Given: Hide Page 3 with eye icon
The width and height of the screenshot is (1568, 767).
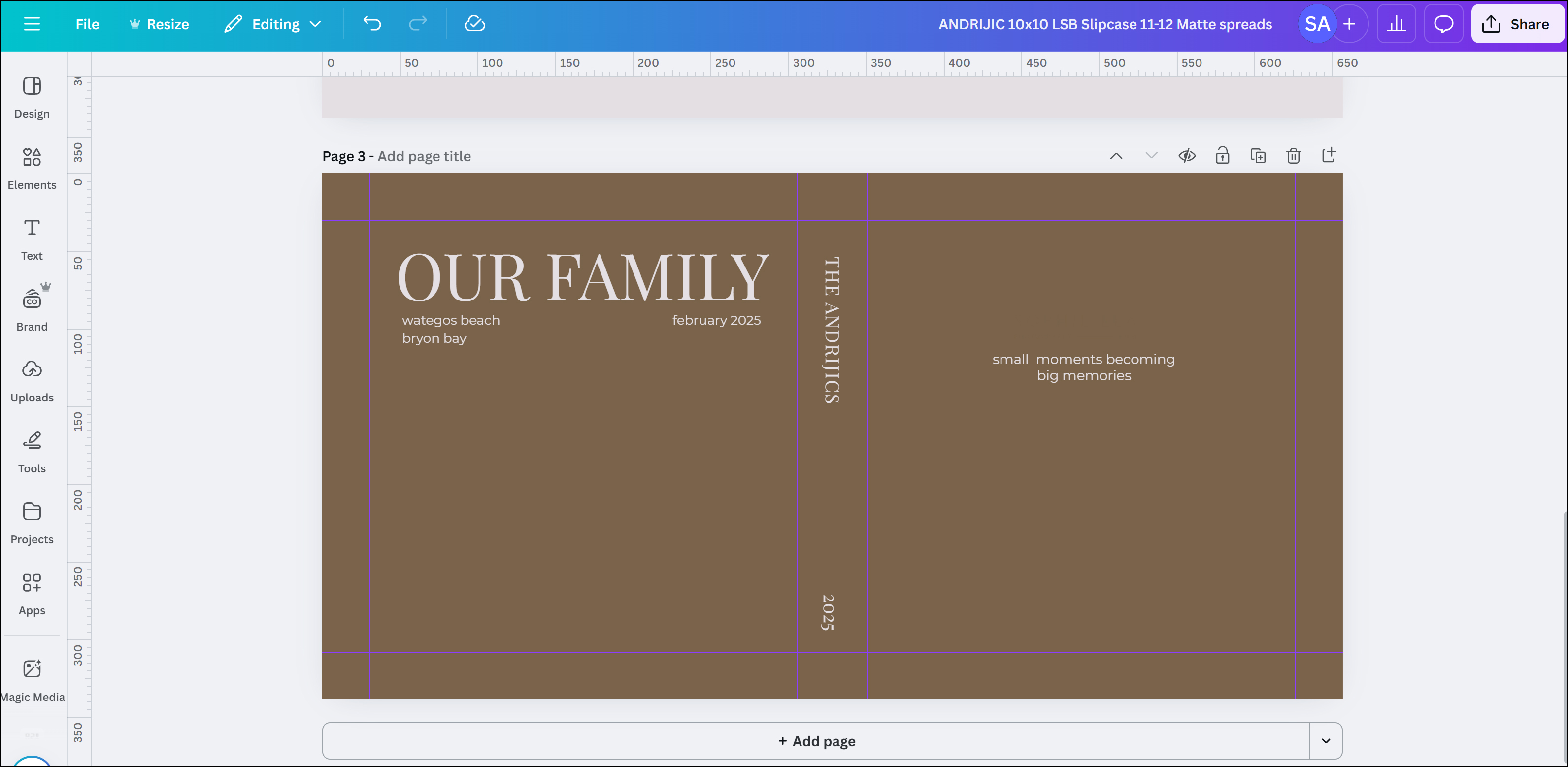Looking at the screenshot, I should click(1186, 156).
